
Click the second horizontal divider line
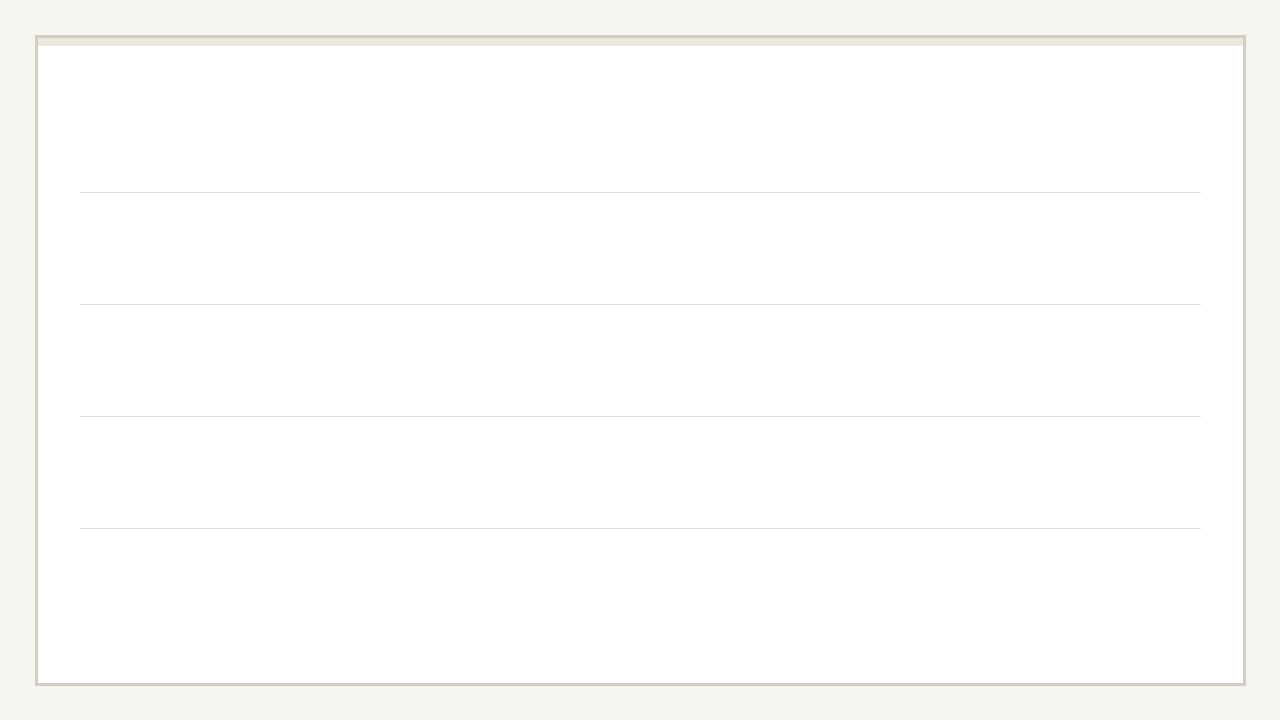coord(640,304)
